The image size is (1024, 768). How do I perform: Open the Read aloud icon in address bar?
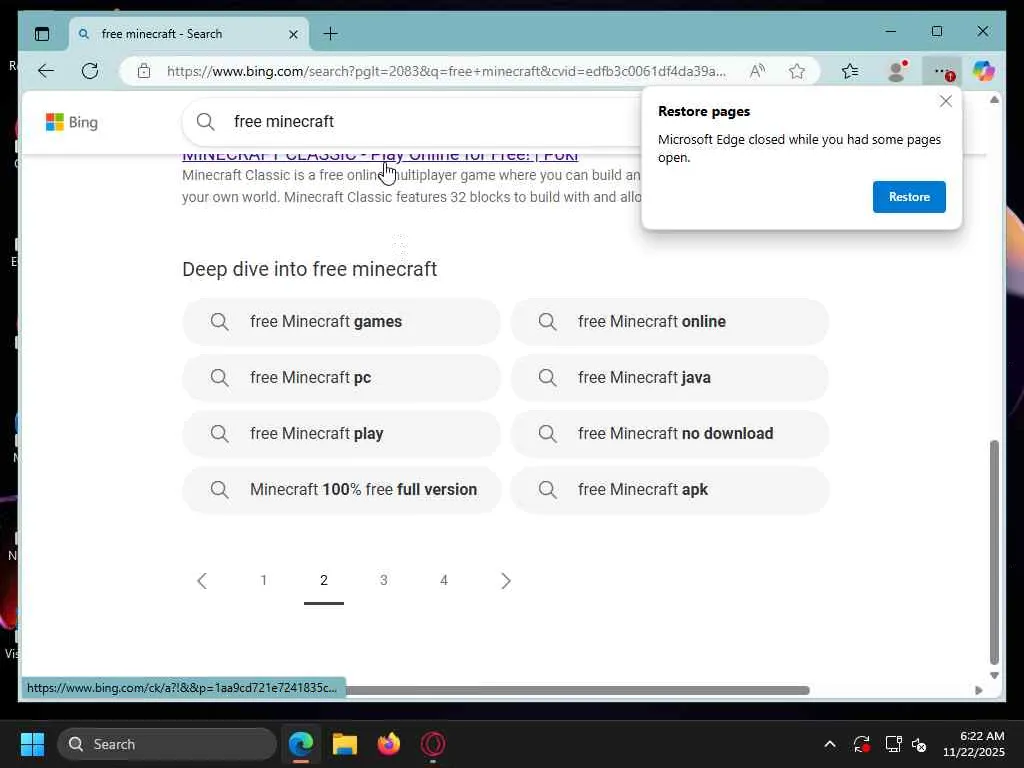coord(758,71)
